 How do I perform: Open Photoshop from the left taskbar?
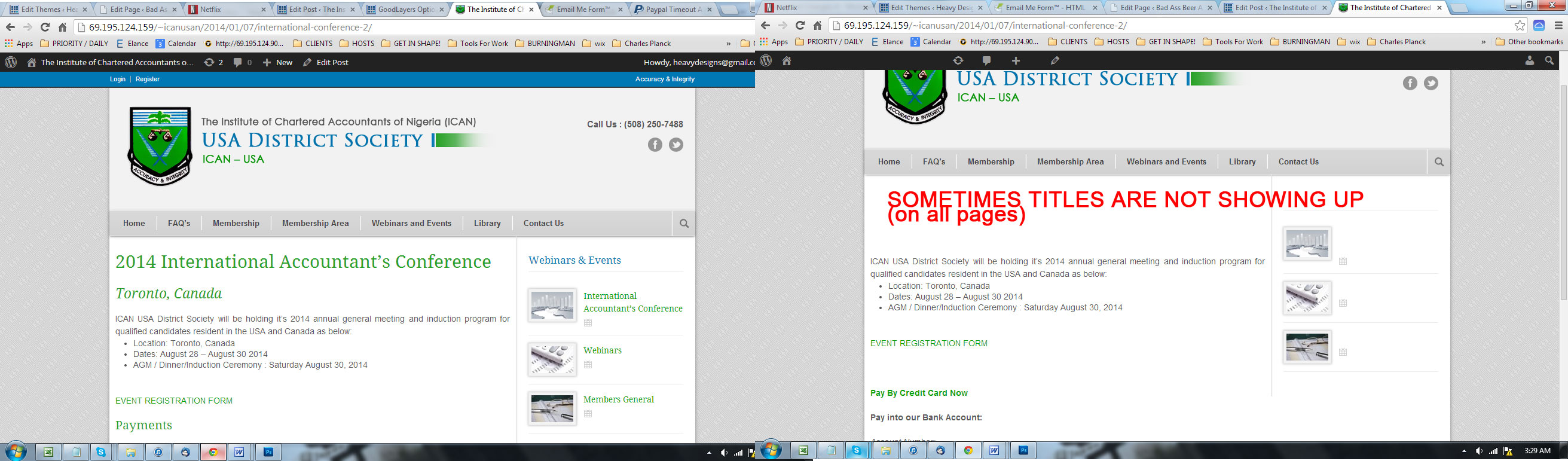tap(268, 452)
